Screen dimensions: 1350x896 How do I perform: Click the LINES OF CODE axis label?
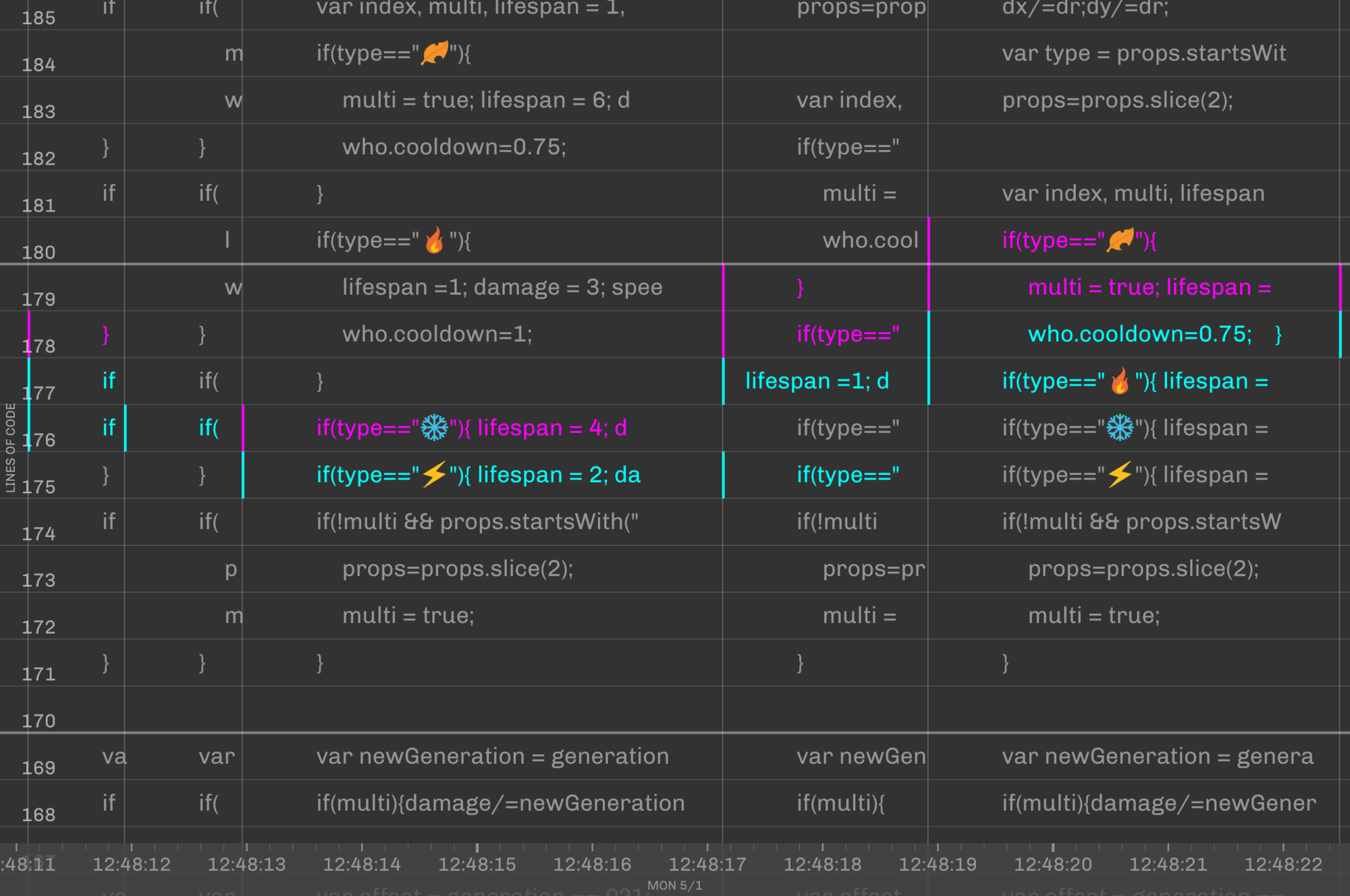(11, 448)
